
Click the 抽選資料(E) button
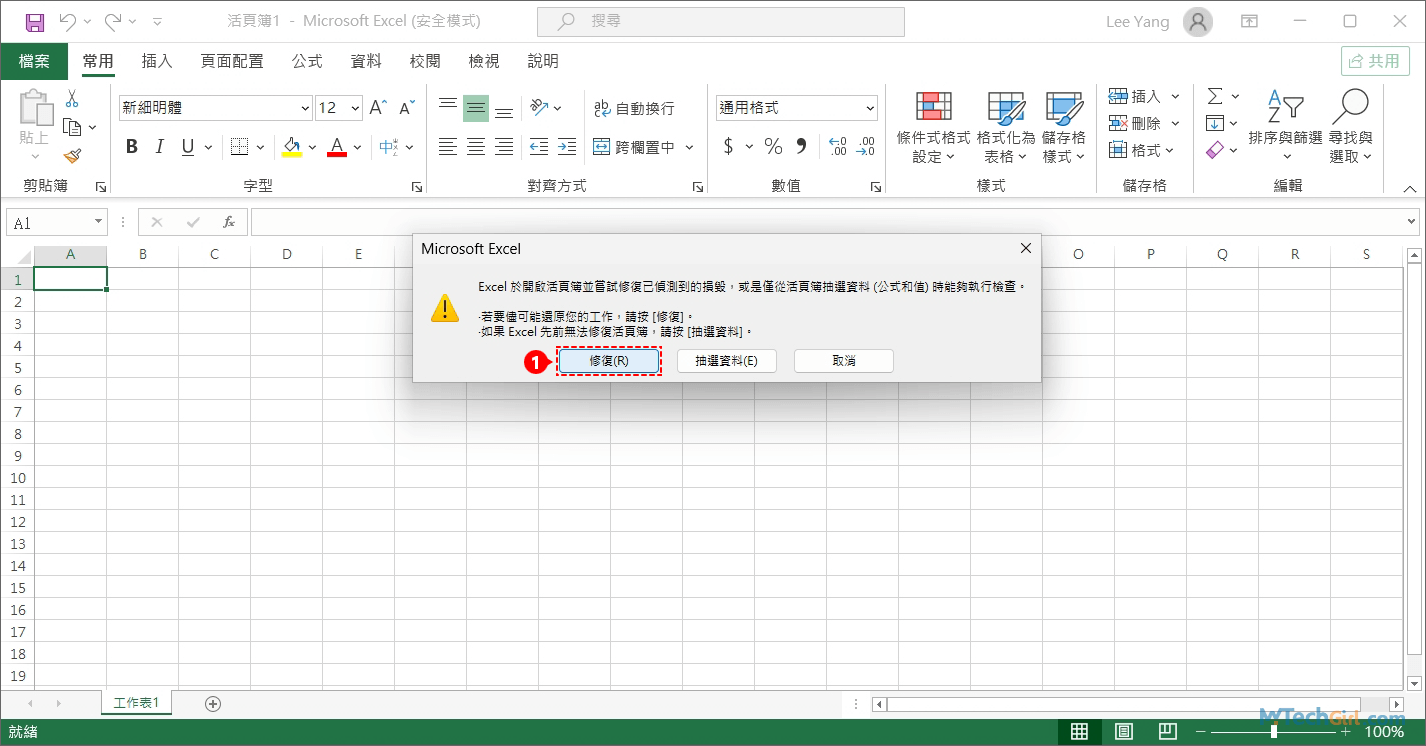pyautogui.click(x=726, y=361)
